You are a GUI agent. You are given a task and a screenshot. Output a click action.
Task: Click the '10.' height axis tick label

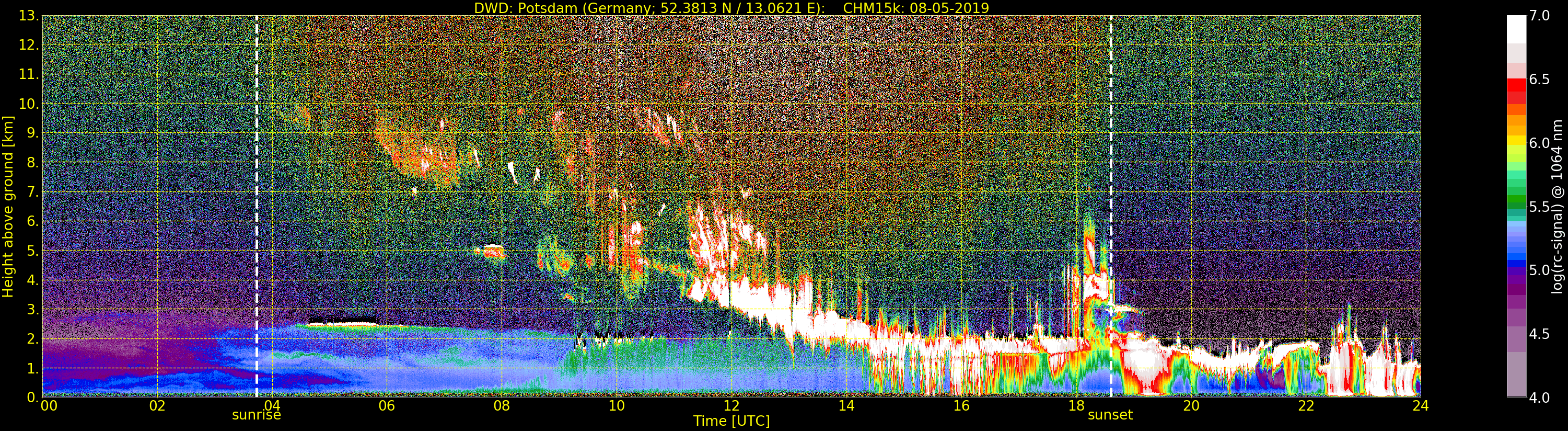(x=29, y=104)
